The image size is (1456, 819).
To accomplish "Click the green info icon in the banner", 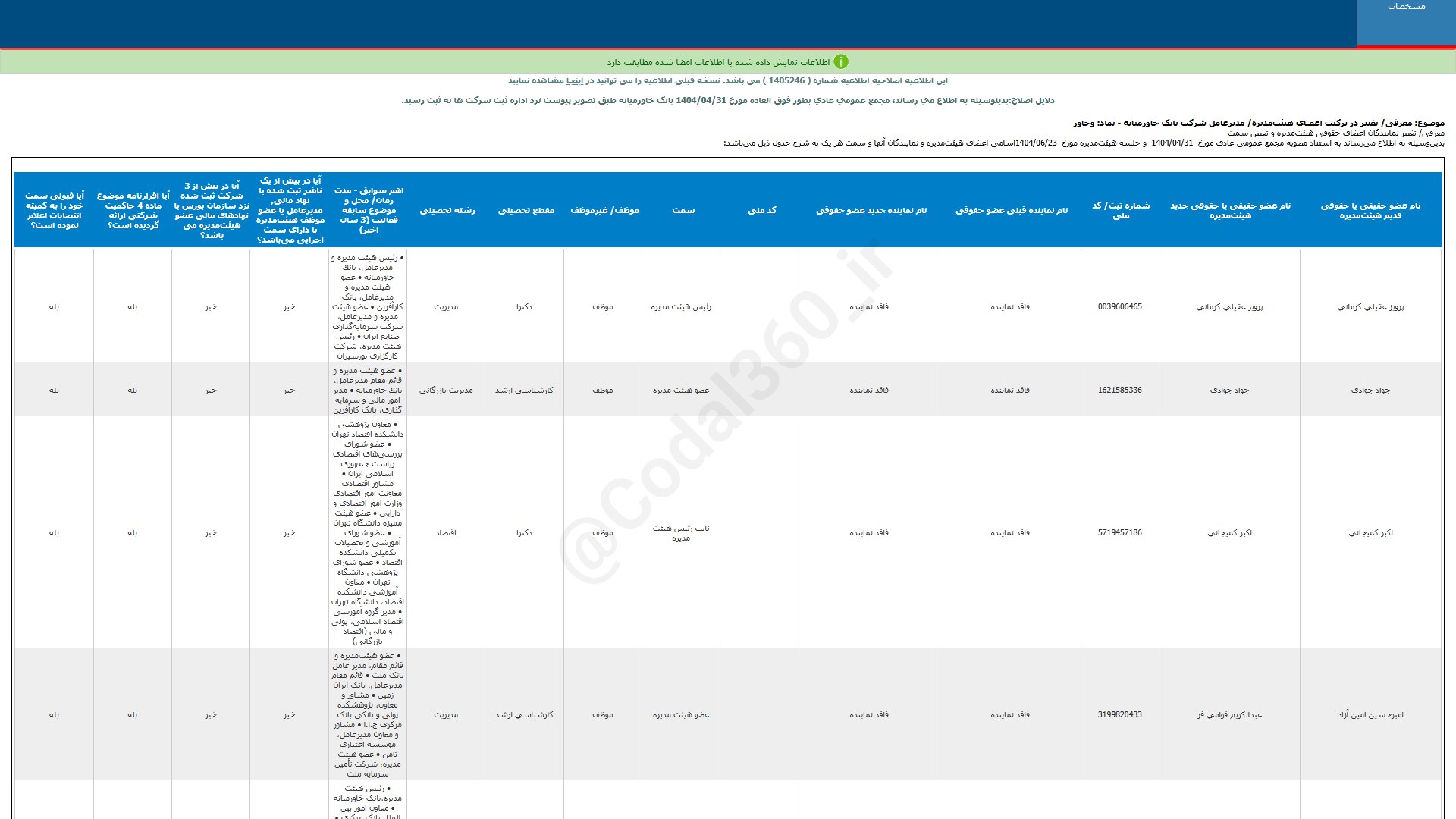I will [840, 62].
